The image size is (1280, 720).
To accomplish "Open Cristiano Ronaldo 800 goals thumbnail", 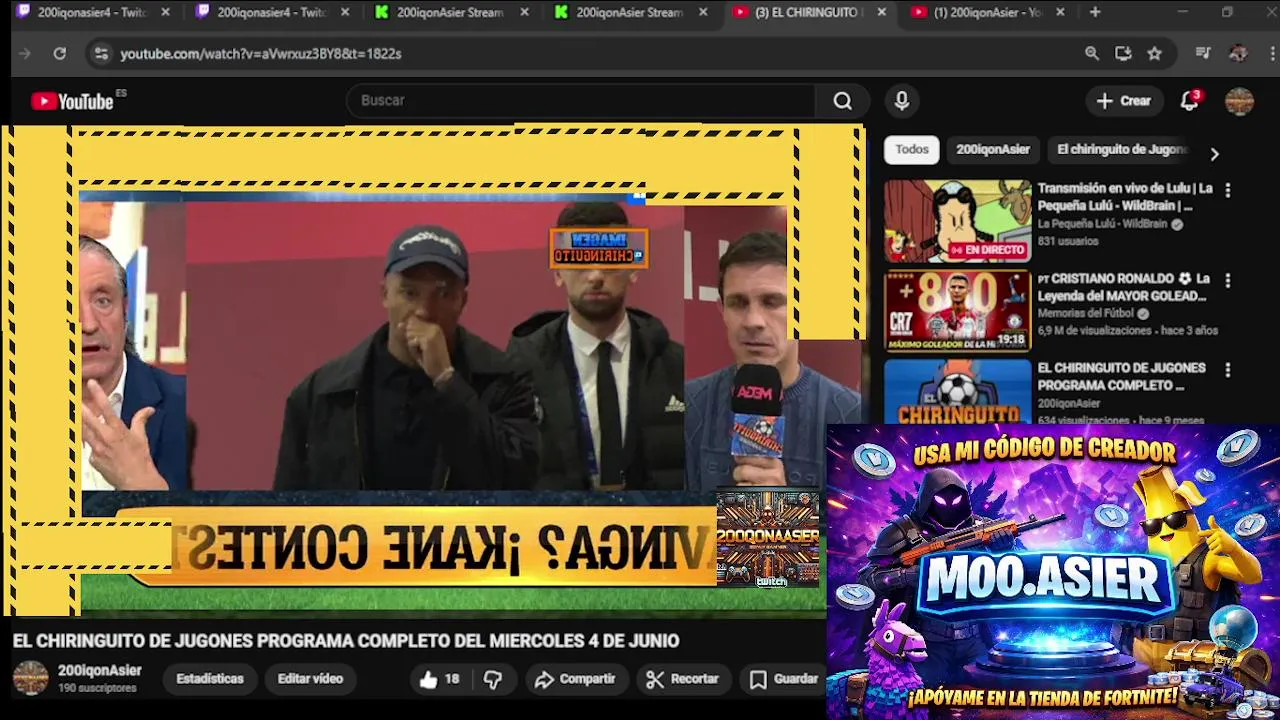I will click(957, 311).
